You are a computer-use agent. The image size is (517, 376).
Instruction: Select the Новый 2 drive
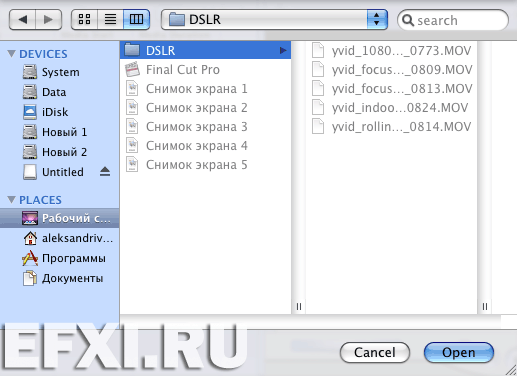59,152
